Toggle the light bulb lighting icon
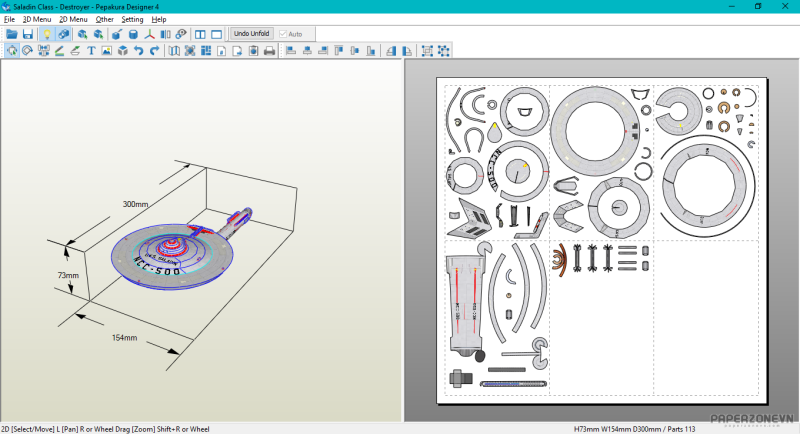This screenshot has height=434, width=800. pos(46,34)
